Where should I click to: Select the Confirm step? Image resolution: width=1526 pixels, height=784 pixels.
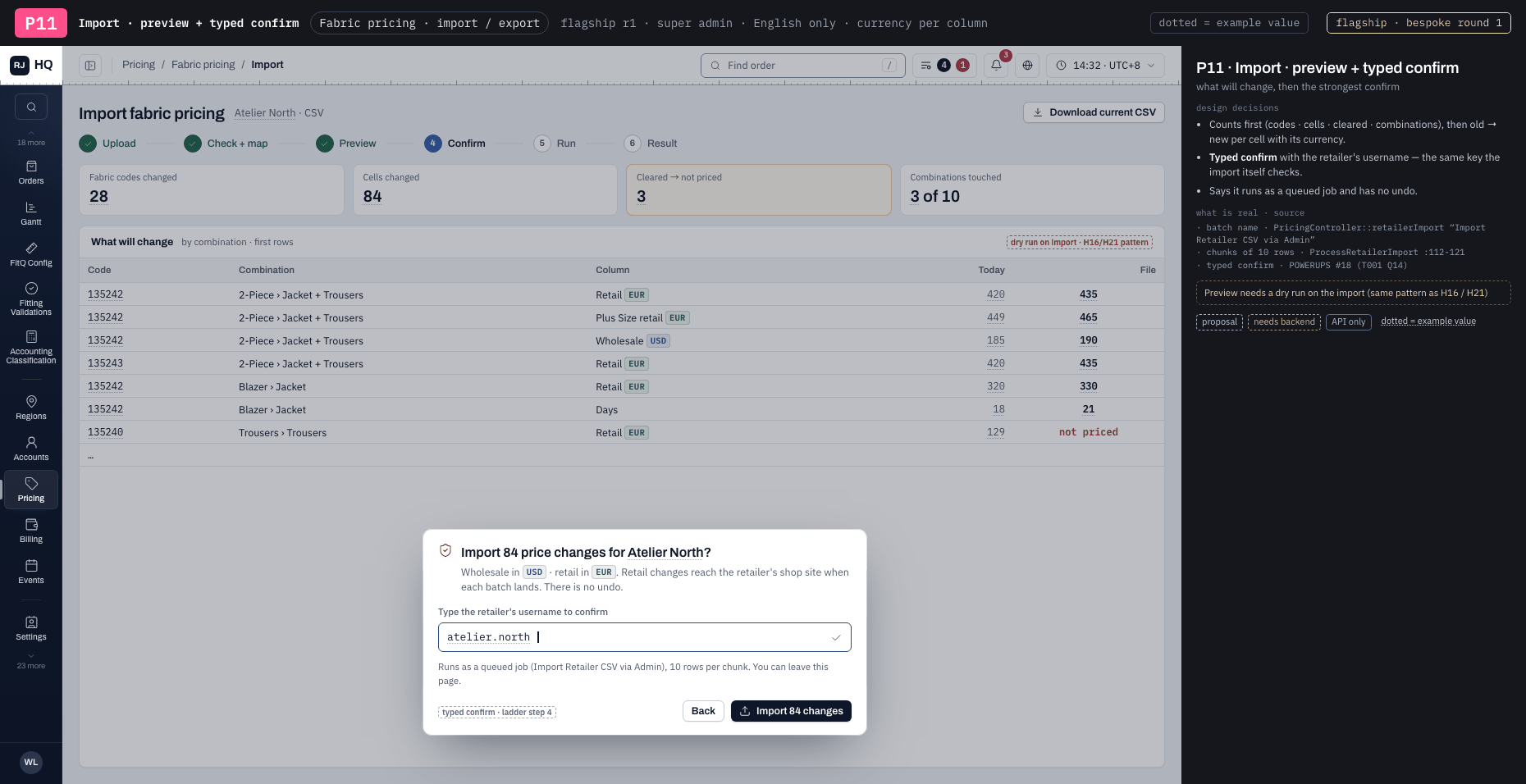[455, 144]
